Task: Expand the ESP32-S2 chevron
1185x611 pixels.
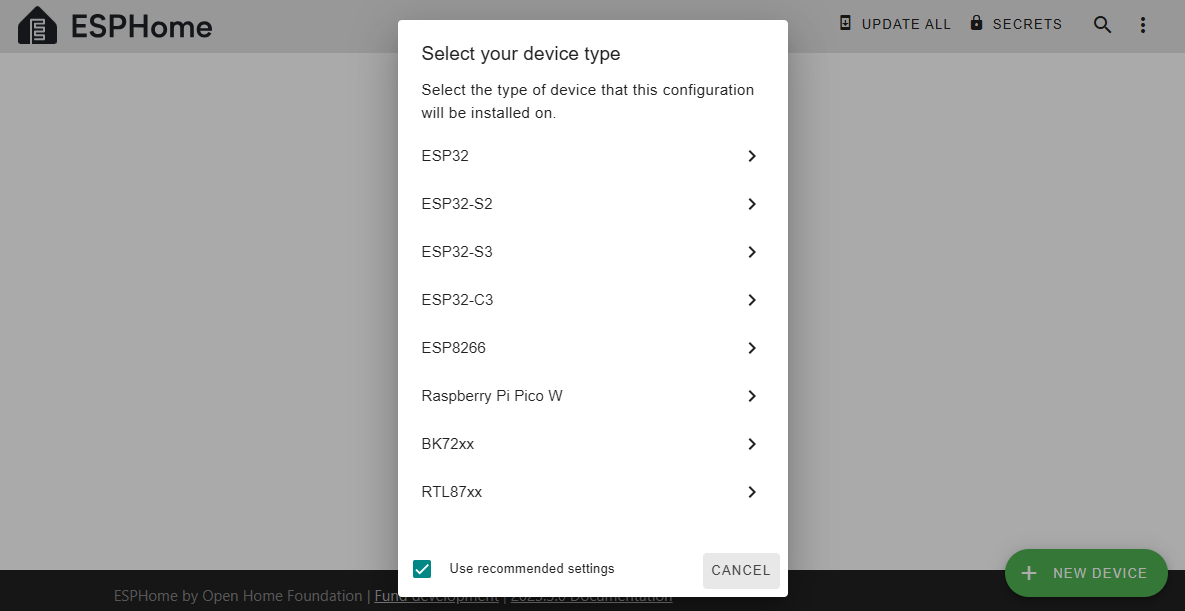Action: click(752, 204)
